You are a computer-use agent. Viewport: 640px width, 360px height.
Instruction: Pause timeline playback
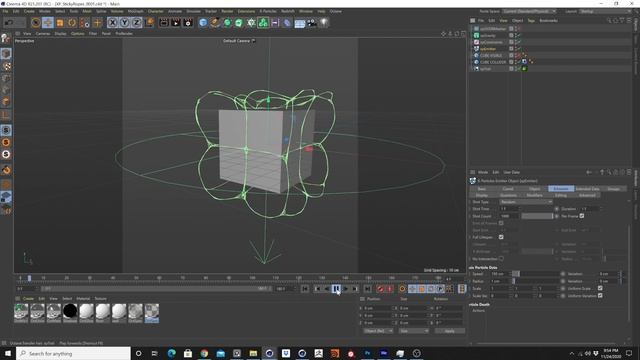pos(336,289)
